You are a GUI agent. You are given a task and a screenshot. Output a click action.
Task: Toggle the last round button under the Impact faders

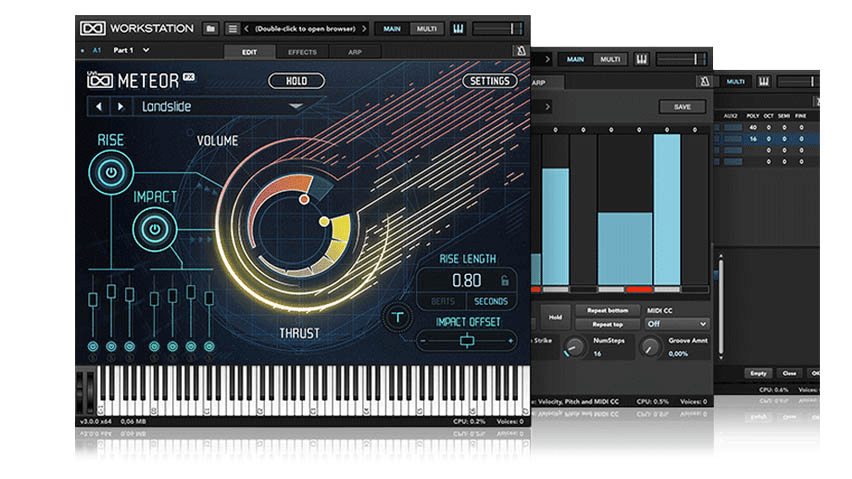click(209, 346)
